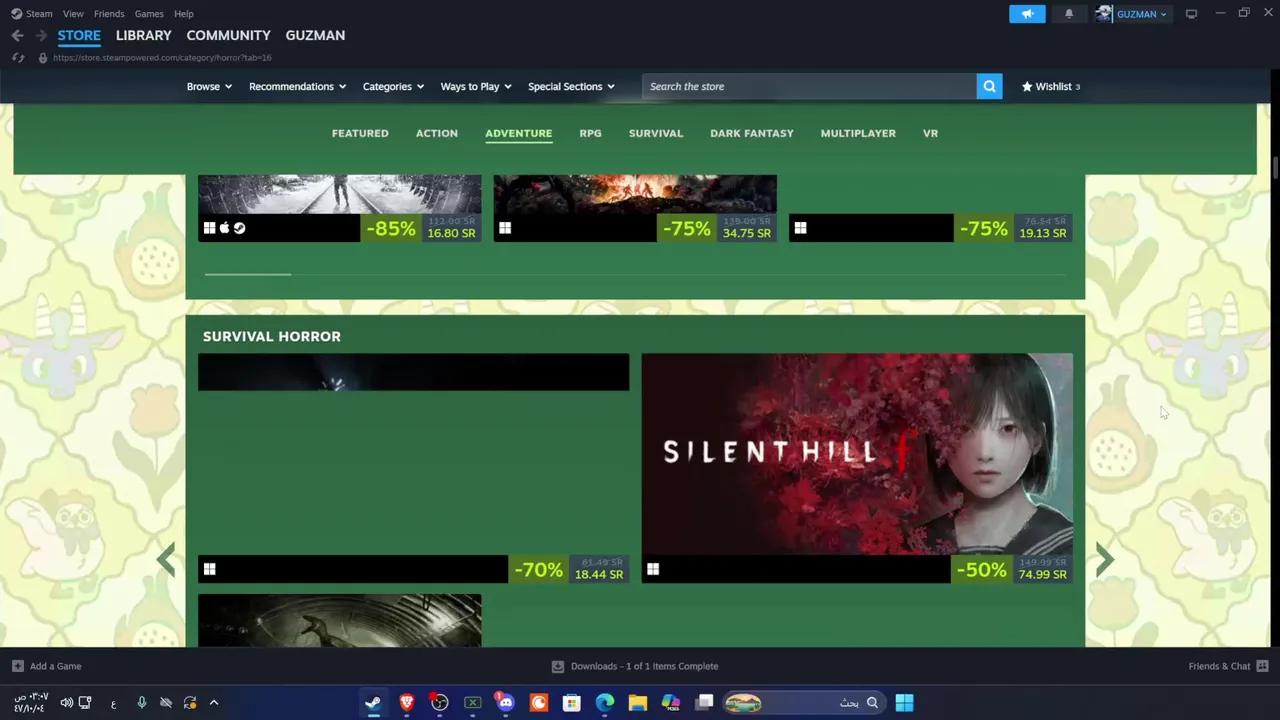The height and width of the screenshot is (720, 1280).
Task: Open File Explorer from taskbar
Action: (638, 703)
